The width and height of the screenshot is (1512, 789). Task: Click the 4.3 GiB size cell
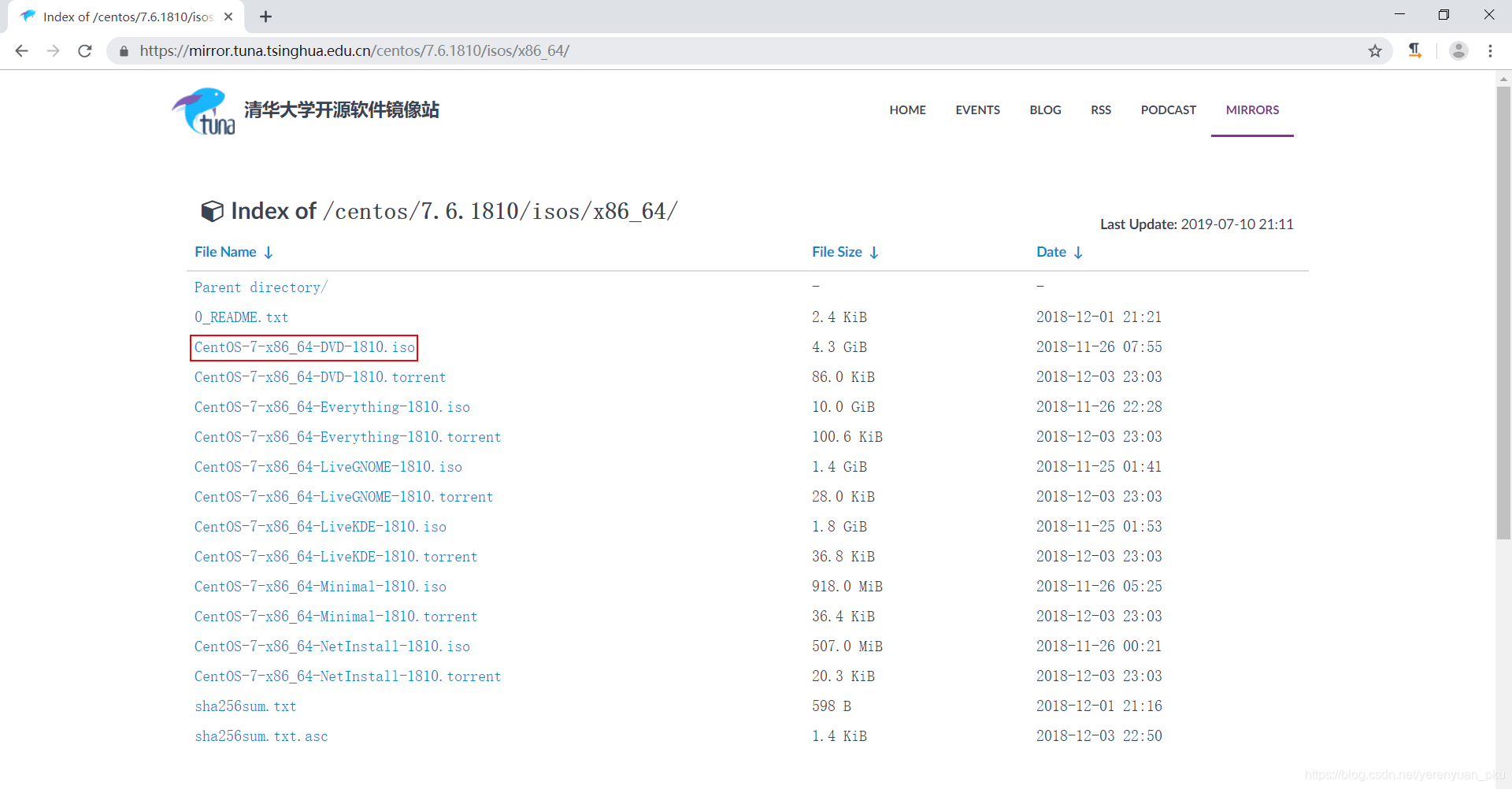point(839,347)
